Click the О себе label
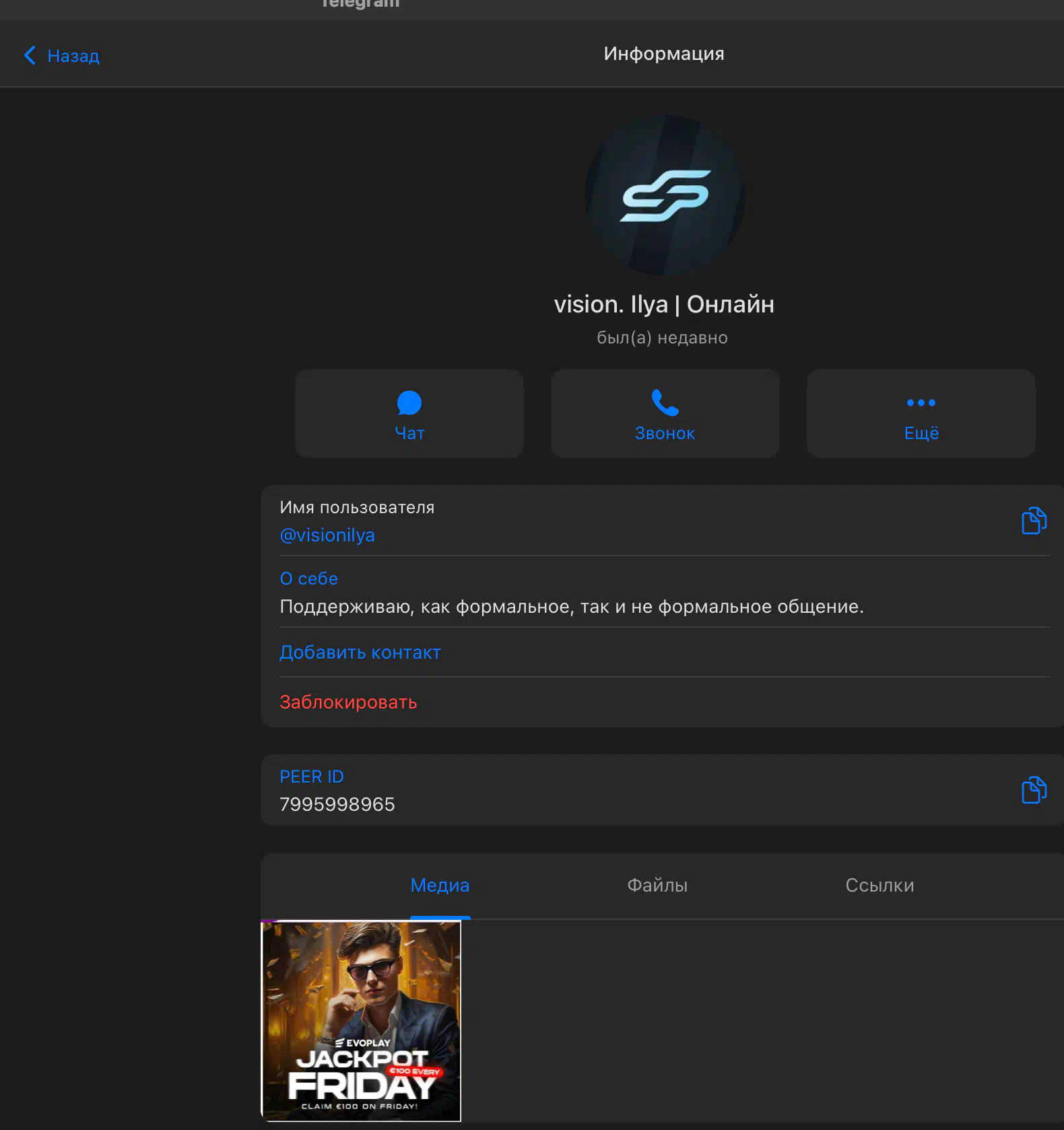 point(308,578)
